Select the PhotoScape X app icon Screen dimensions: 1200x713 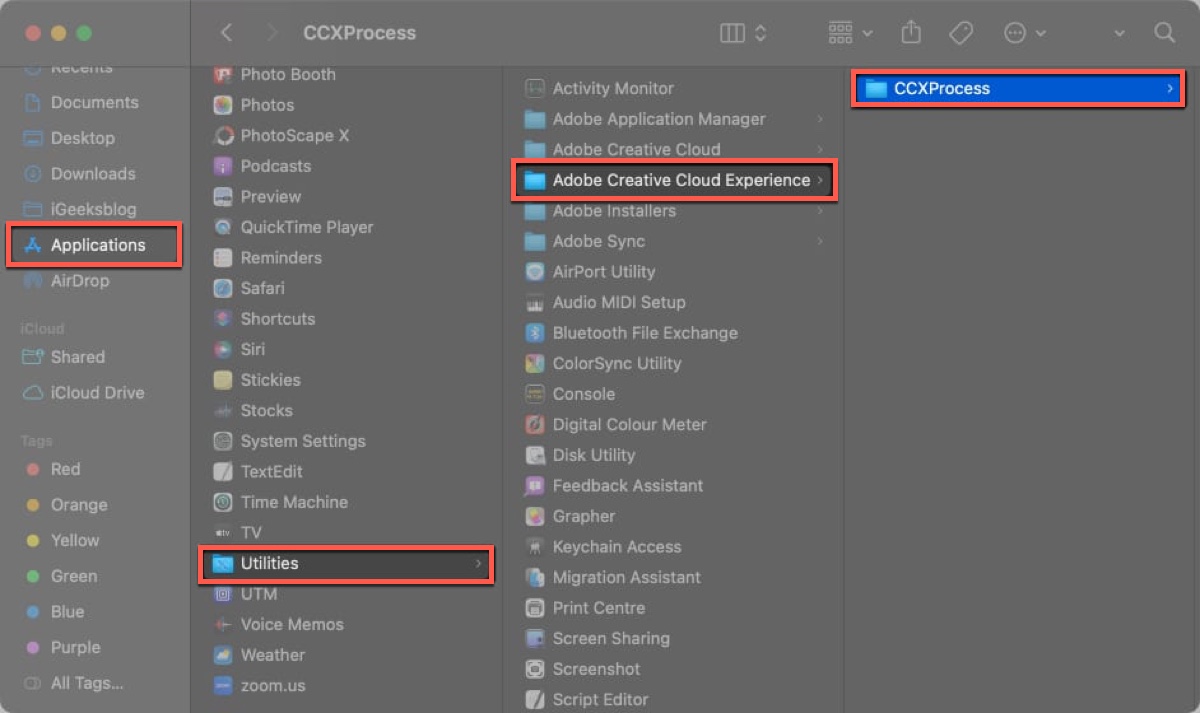tap(223, 135)
